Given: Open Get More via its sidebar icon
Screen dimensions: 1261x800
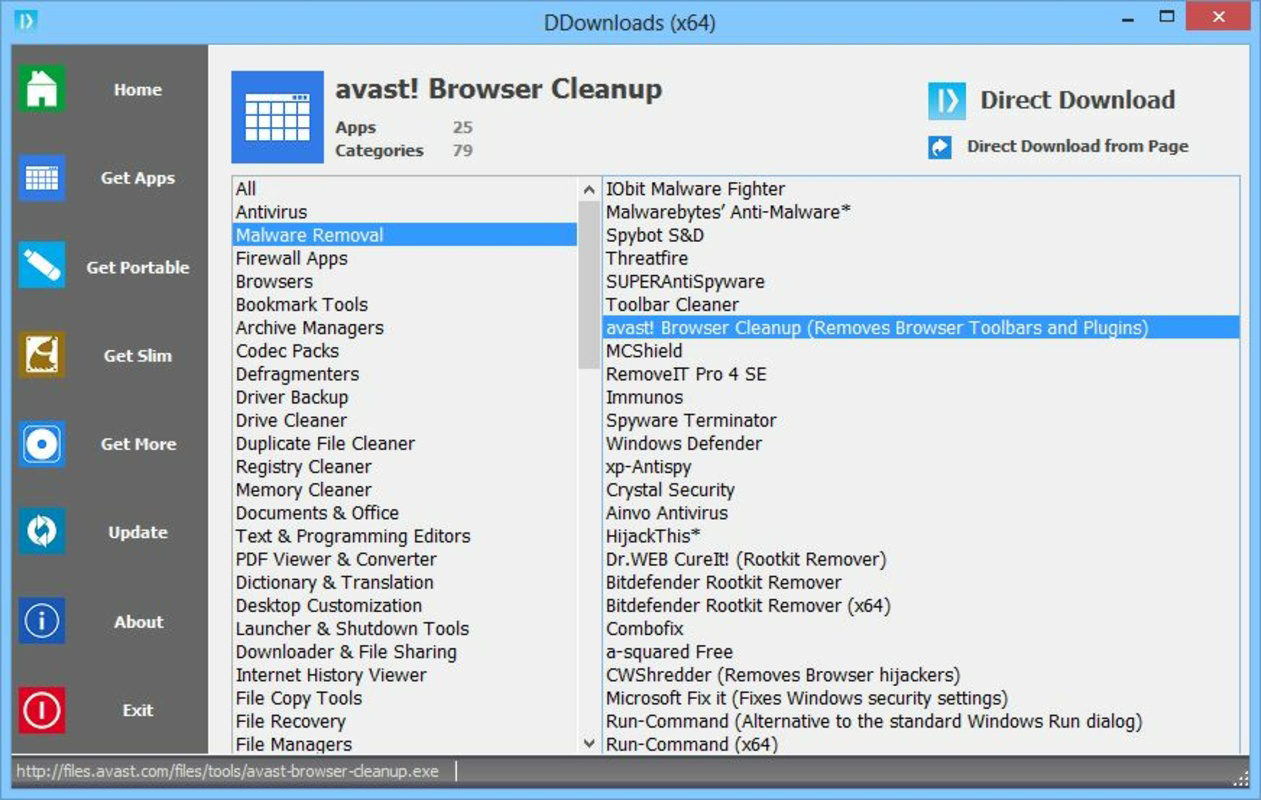Looking at the screenshot, I should coord(41,444).
